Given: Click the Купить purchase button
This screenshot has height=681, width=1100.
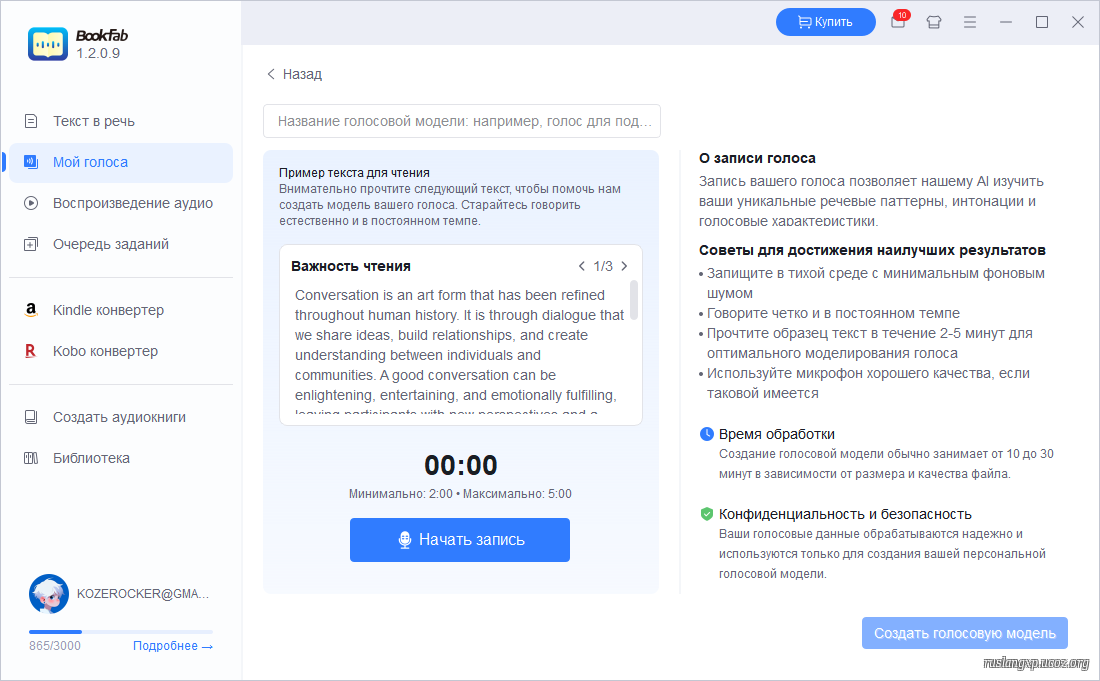Looking at the screenshot, I should pos(825,22).
